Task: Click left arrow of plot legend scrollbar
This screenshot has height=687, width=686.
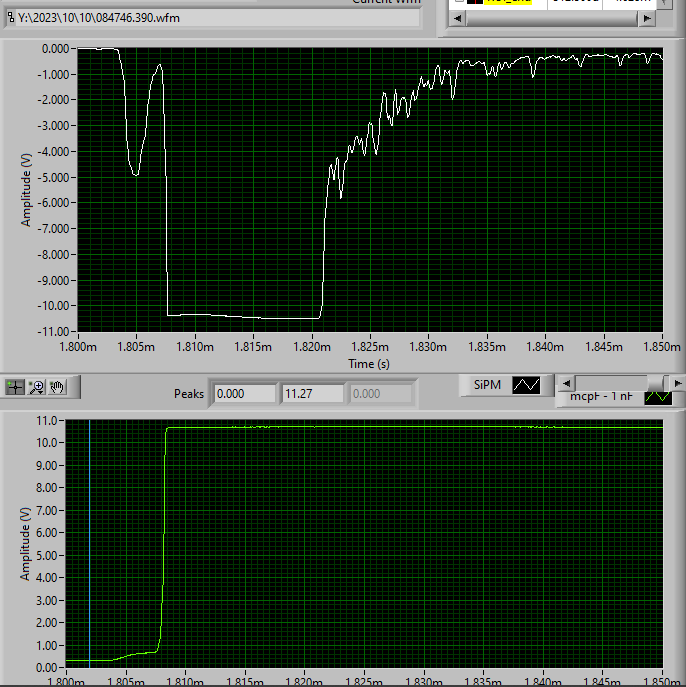Action: [566, 383]
